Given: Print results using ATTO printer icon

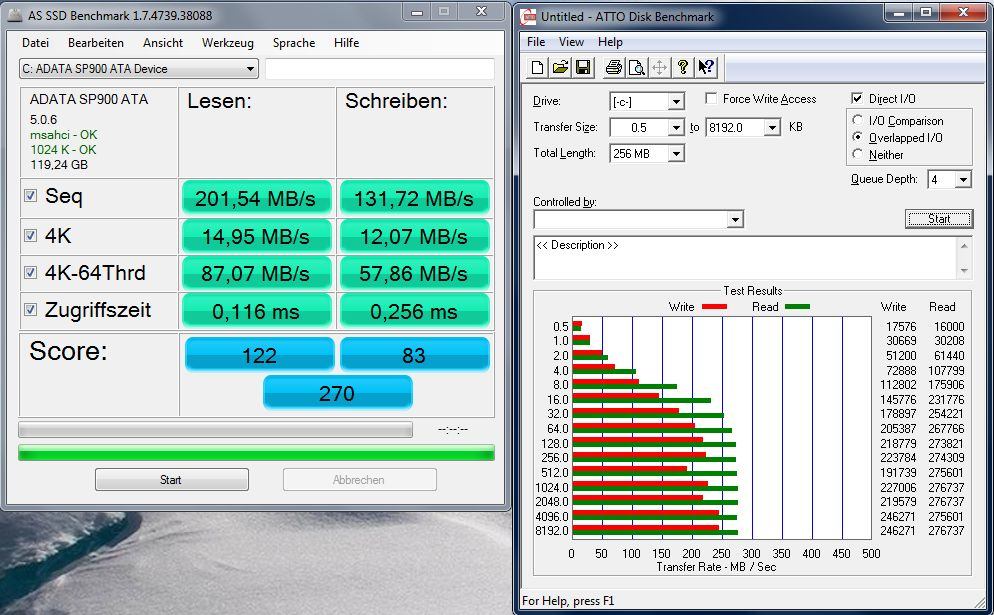Looking at the screenshot, I should click(x=613, y=67).
